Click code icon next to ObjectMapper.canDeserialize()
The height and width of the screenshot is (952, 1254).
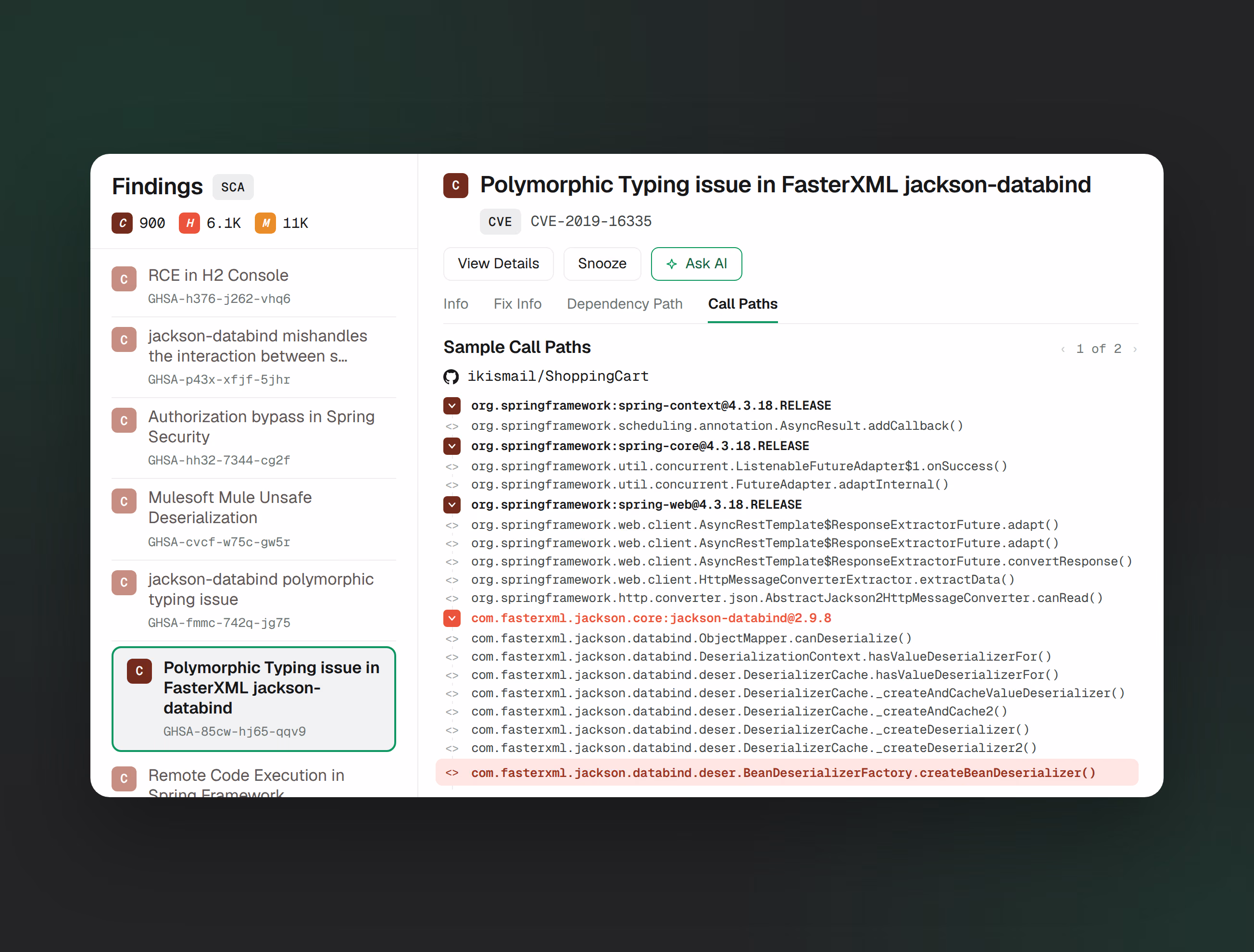pos(452,639)
